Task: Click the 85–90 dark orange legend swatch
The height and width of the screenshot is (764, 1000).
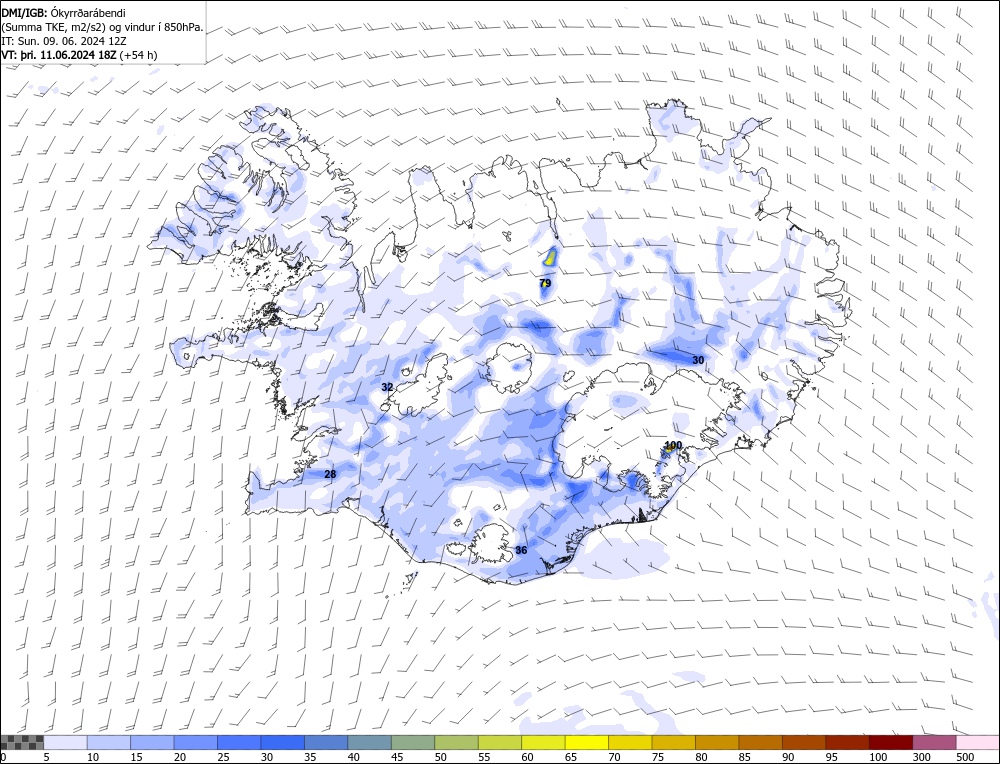Action: tap(760, 742)
